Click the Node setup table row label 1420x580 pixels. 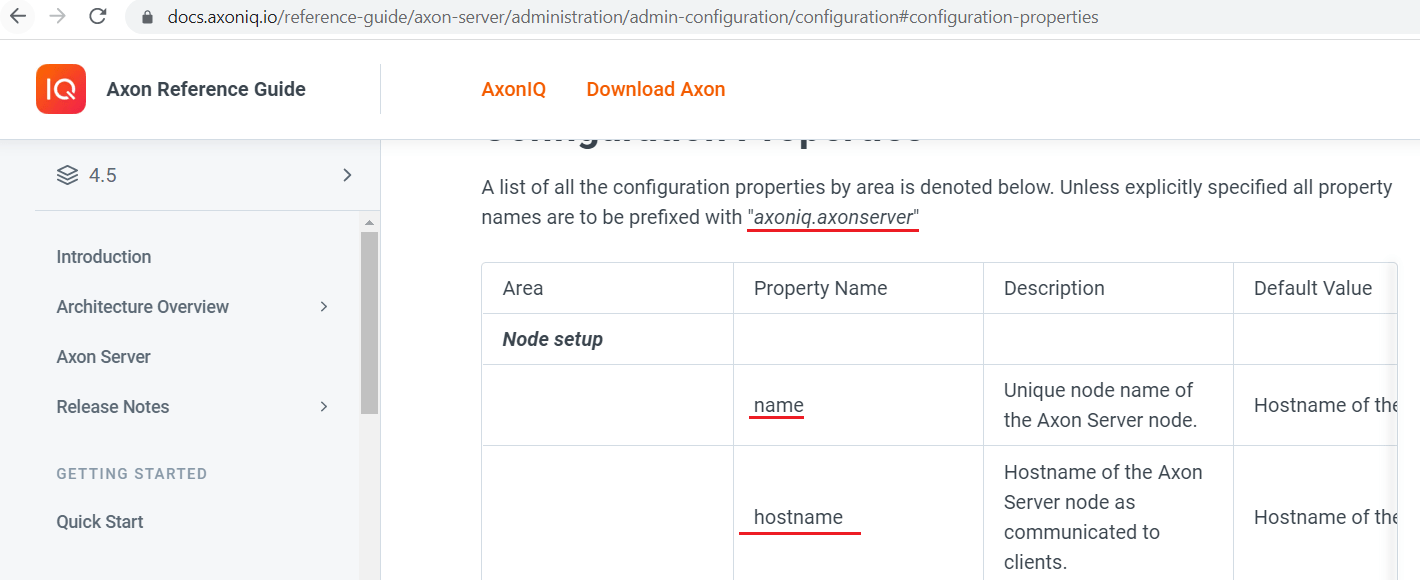[x=553, y=339]
